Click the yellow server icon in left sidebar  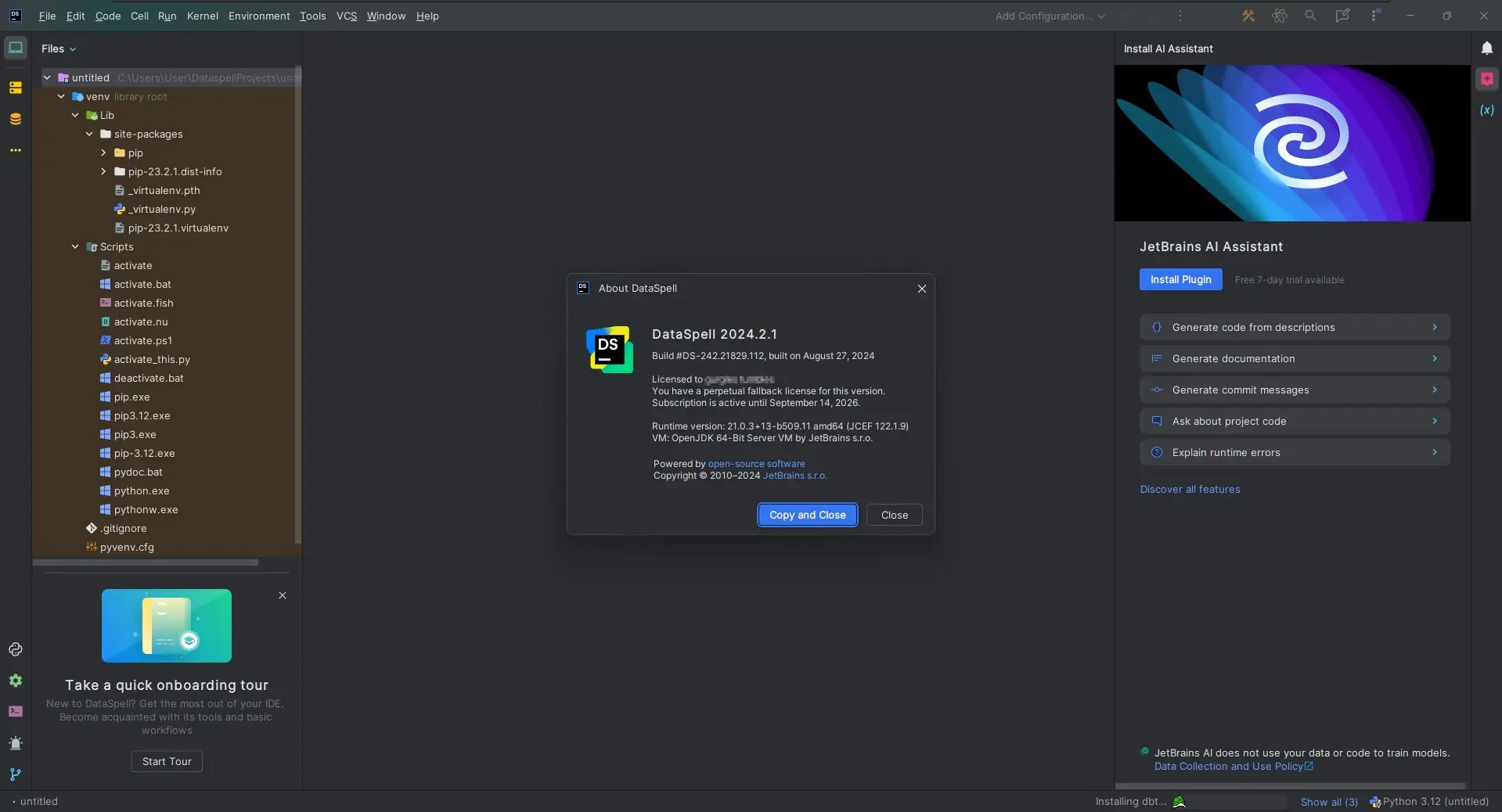coord(16,88)
